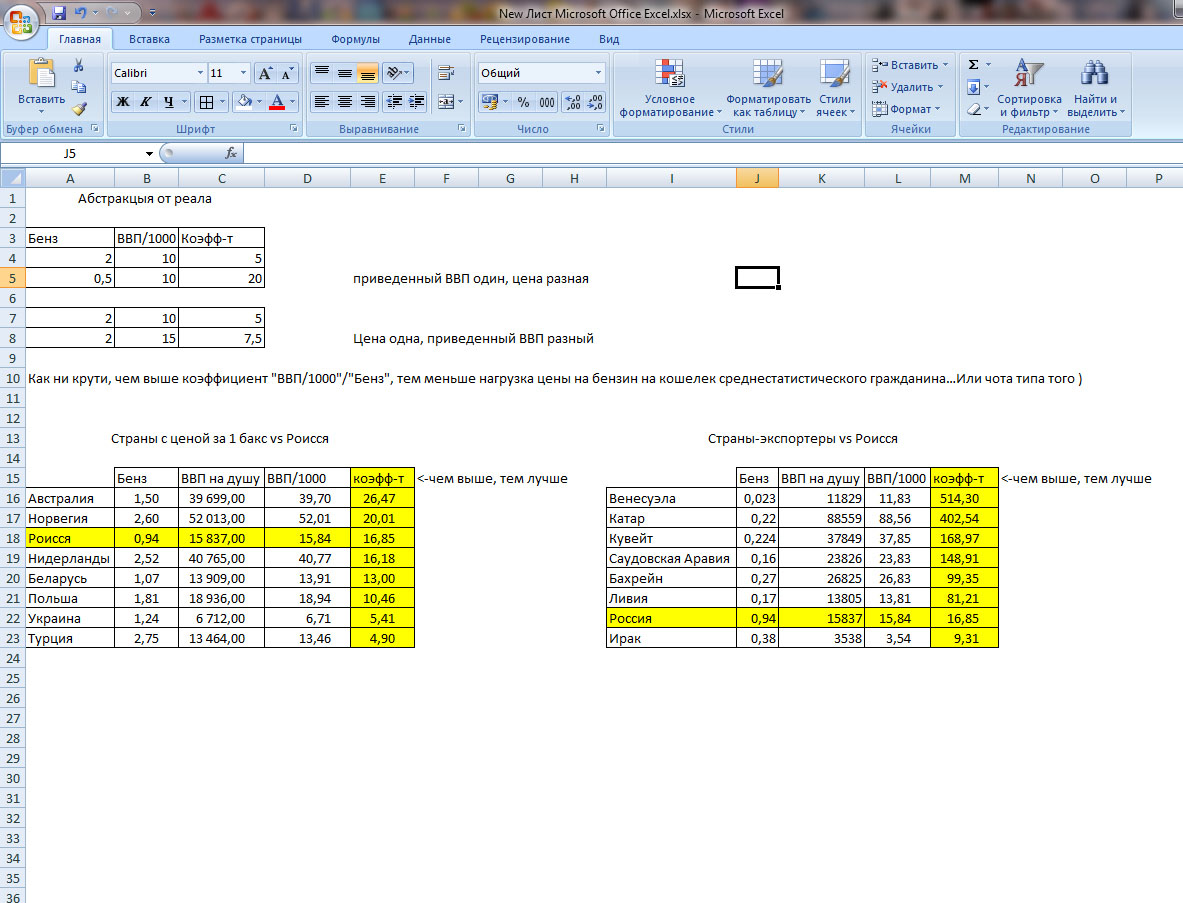
Task: Click the Paste (Вставить) clipboard icon
Action: pos(41,74)
